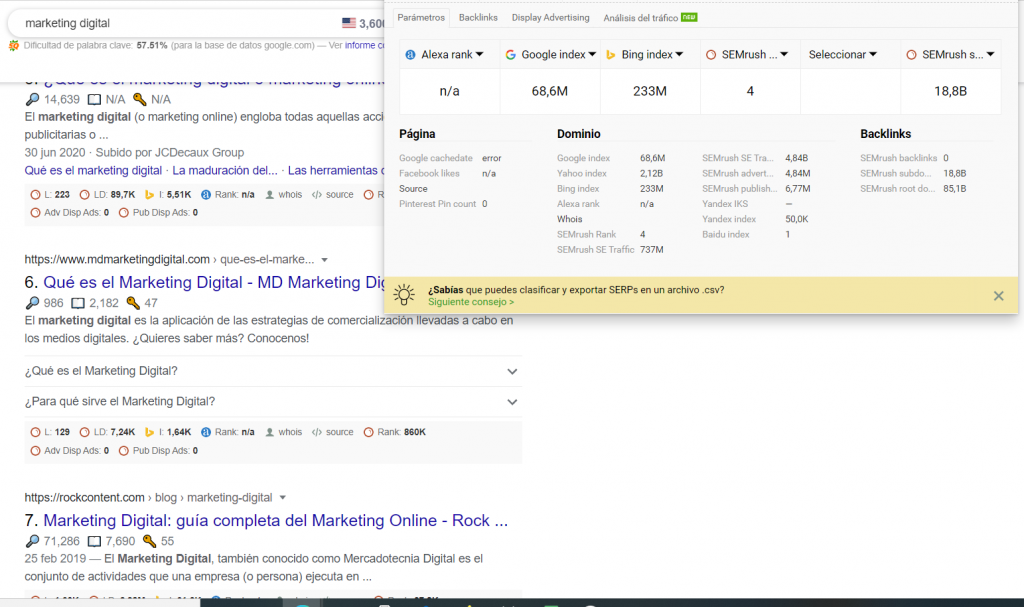Click the 68,6M Google index value cell

550,91
